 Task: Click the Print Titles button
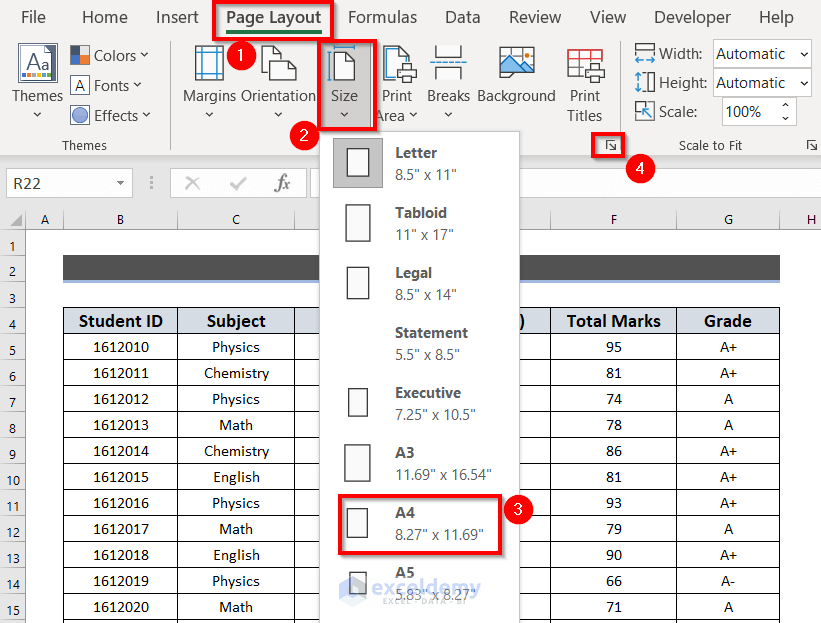tap(585, 85)
